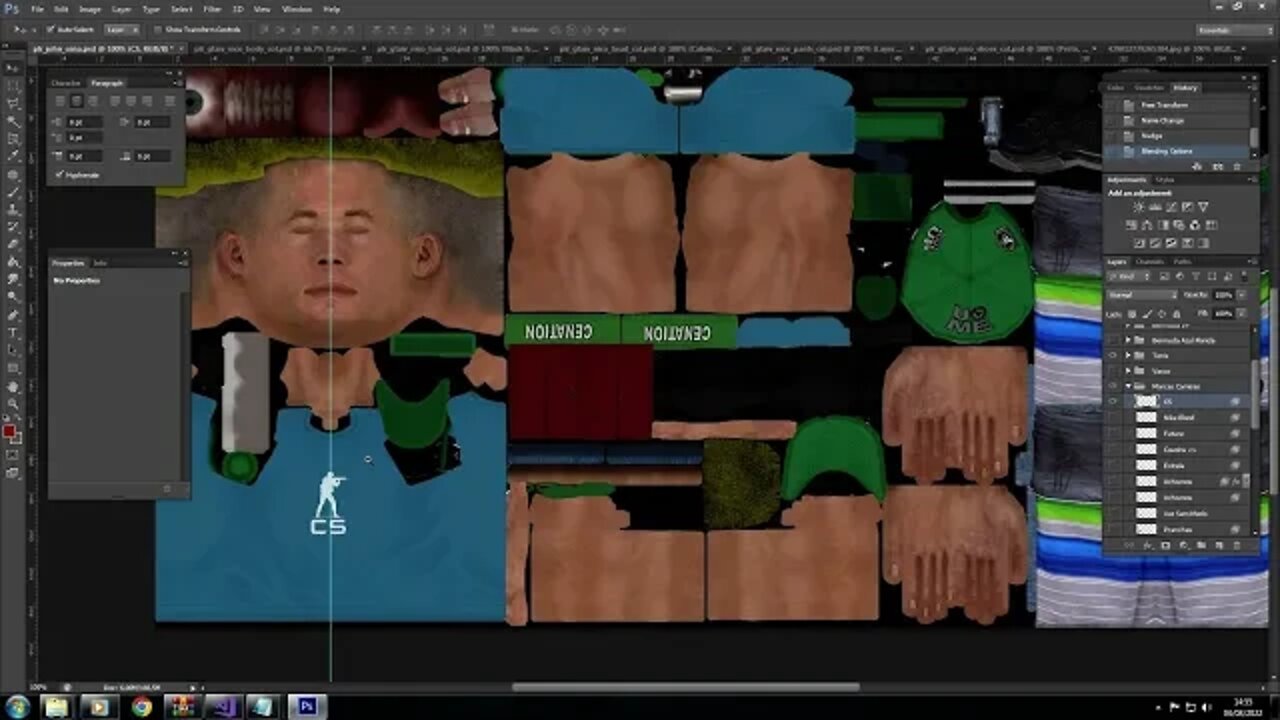Select the Move tool
This screenshot has height=720, width=1280.
[x=12, y=69]
